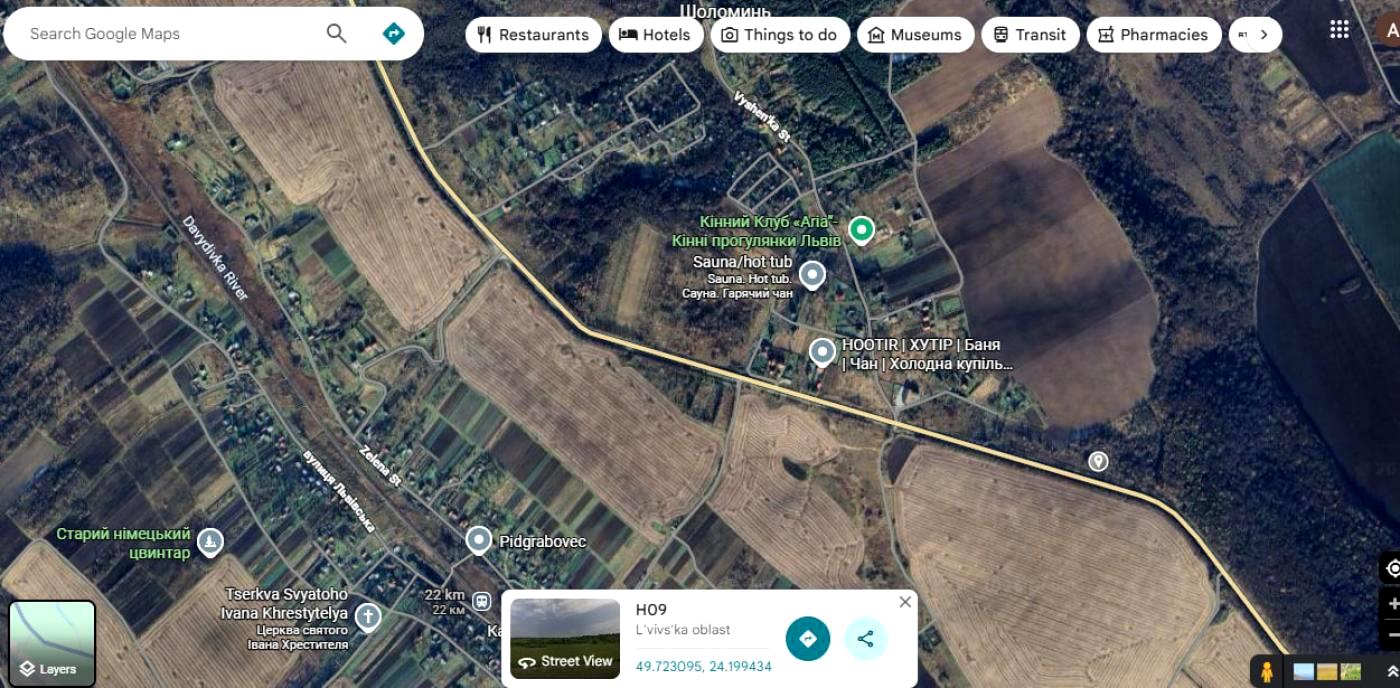Screen dimensions: 1400x688
Task: Click the dropped gray pin on the road
Action: 1098,461
